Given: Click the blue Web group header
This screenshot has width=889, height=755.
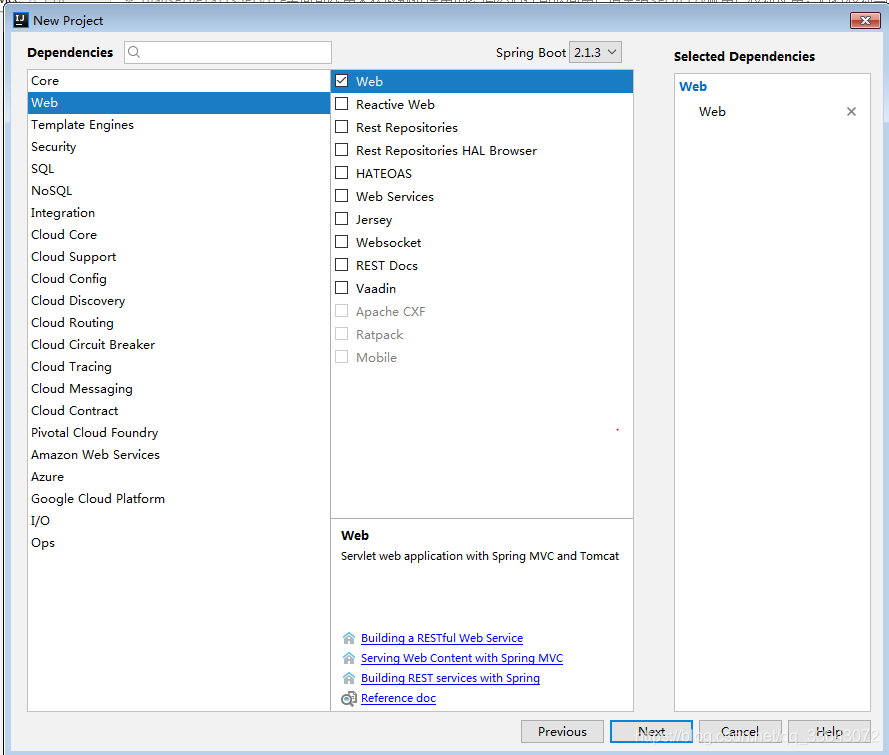Looking at the screenshot, I should [693, 87].
